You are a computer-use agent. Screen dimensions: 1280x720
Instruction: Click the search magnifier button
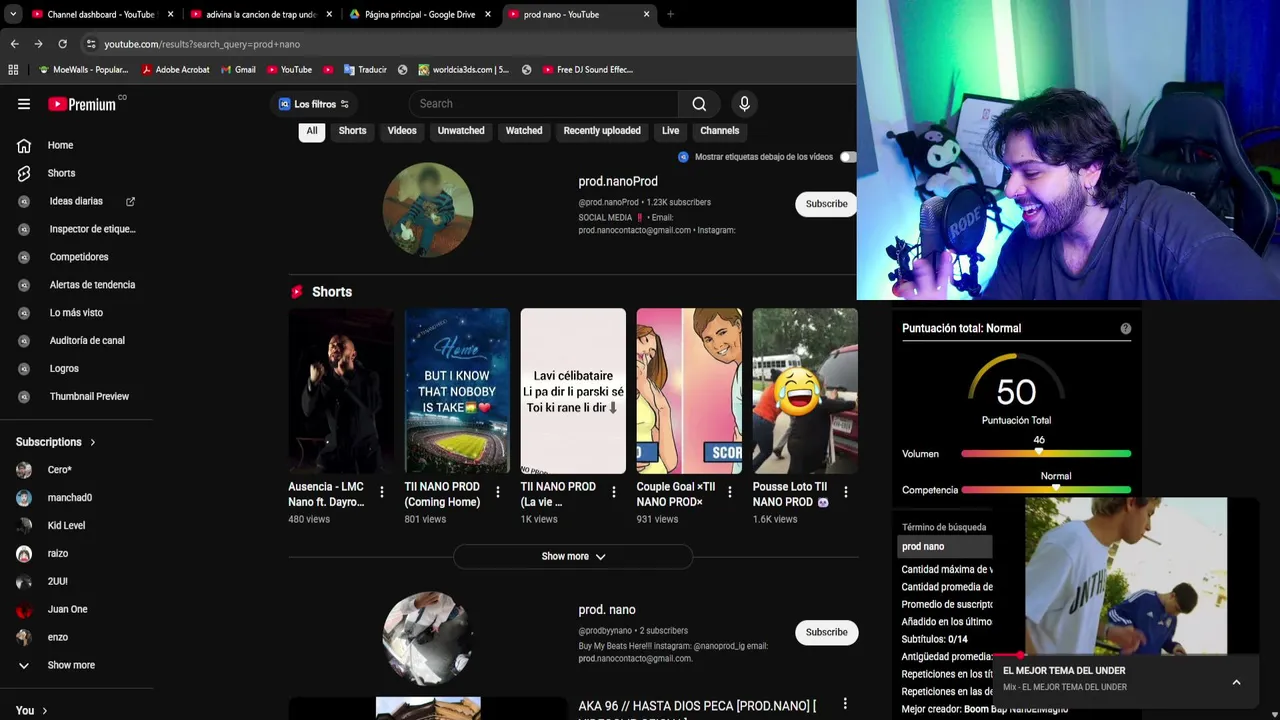tap(699, 104)
